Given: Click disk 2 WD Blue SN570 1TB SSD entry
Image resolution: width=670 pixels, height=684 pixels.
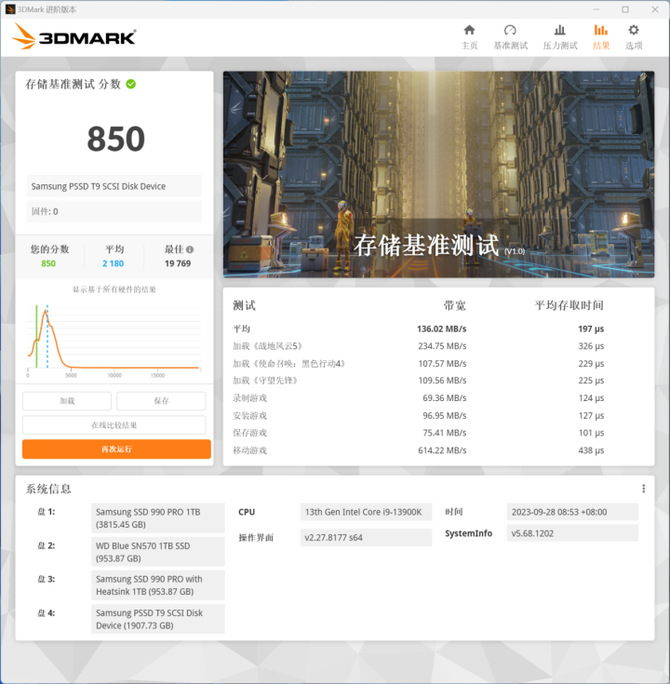Looking at the screenshot, I should 158,552.
